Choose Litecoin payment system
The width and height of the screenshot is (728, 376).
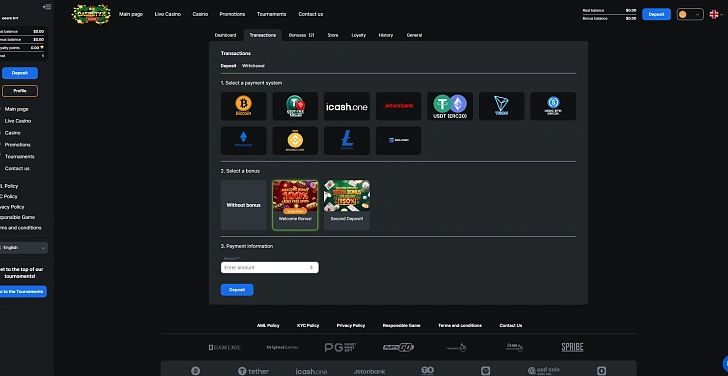[x=347, y=140]
